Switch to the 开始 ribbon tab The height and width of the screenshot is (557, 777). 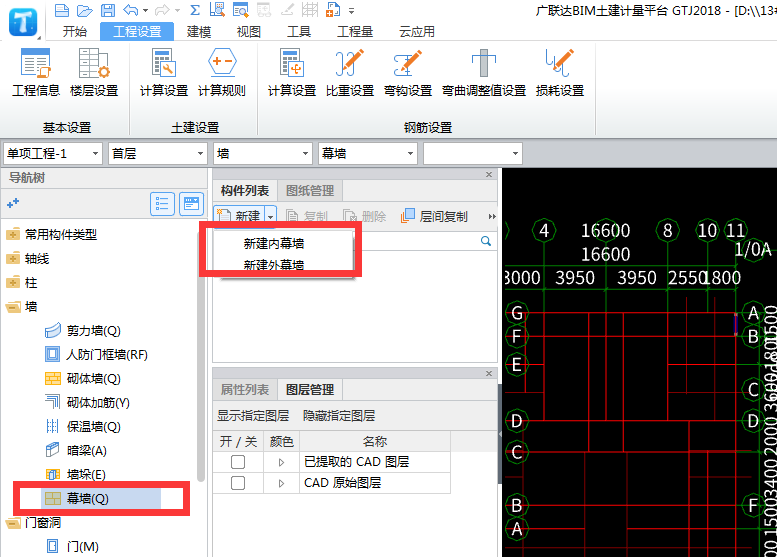point(75,32)
